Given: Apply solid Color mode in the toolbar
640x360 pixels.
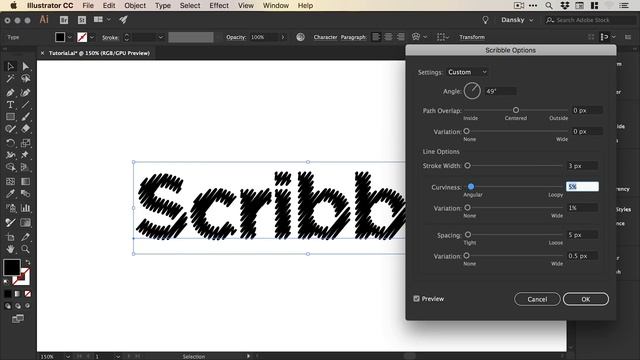Looking at the screenshot, I should coord(8,294).
